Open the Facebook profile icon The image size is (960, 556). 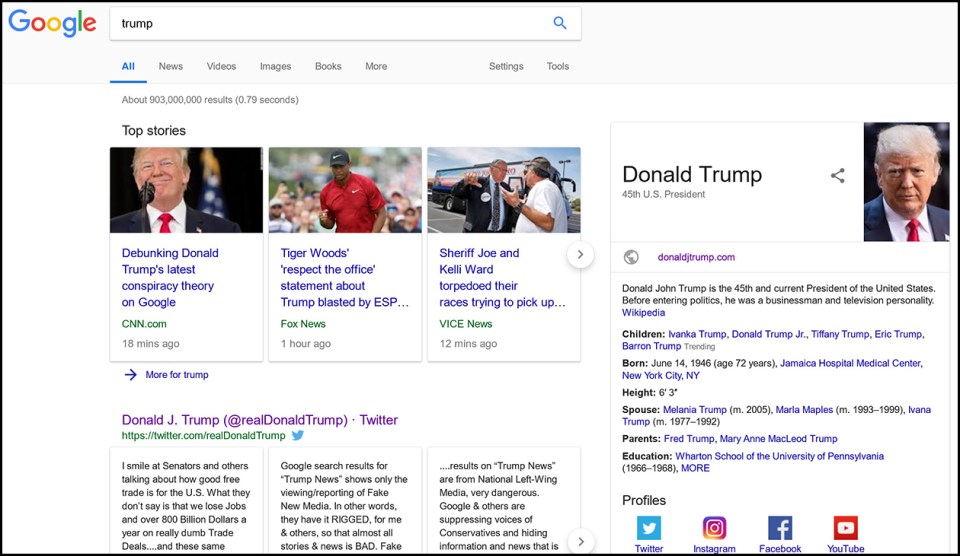point(780,528)
